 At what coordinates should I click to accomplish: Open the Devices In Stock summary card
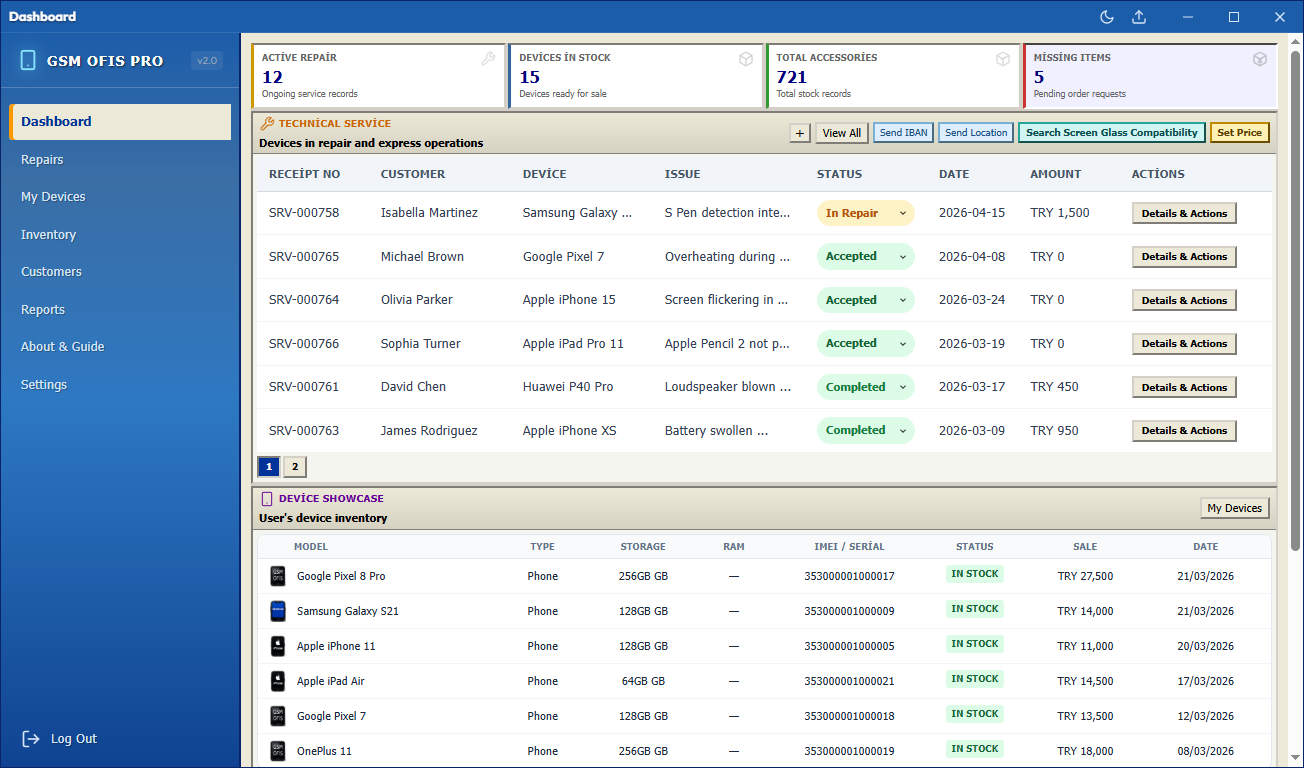point(636,75)
